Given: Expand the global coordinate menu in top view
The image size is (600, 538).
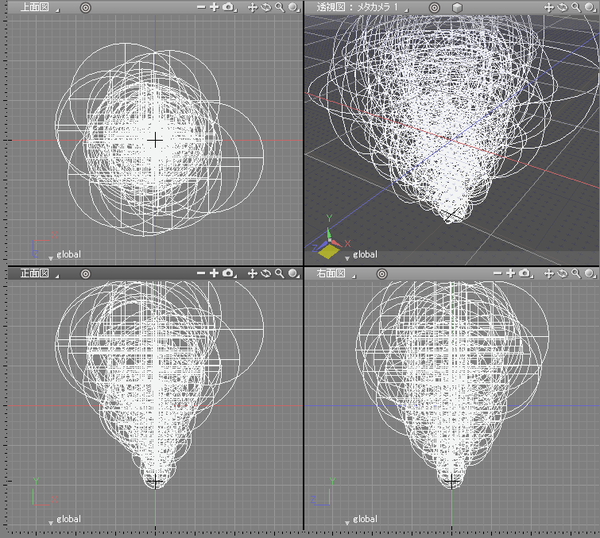Looking at the screenshot, I should [52, 256].
